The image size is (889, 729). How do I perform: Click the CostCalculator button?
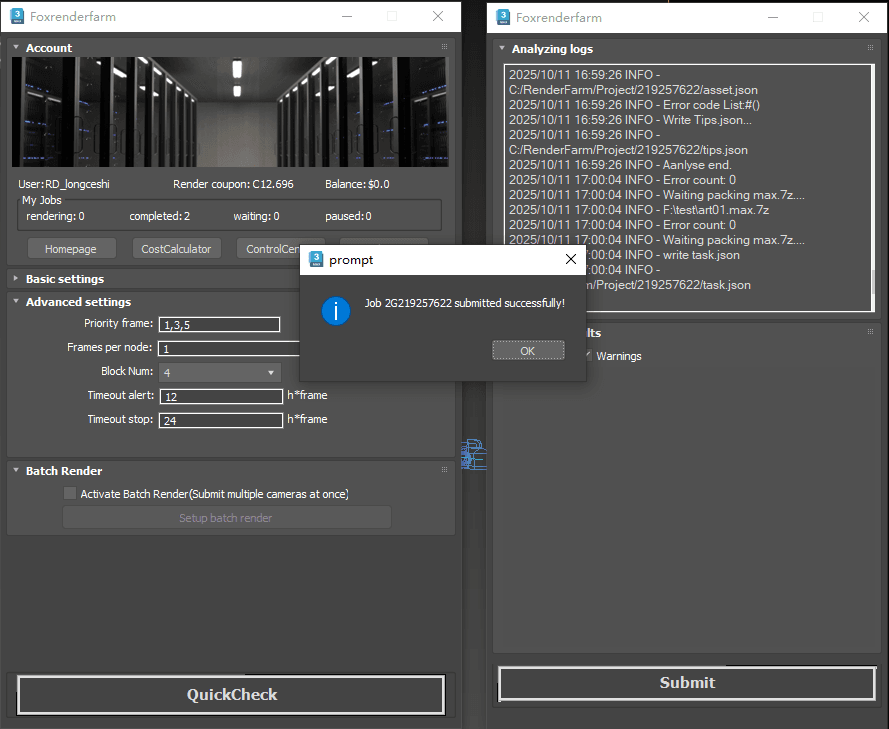[x=176, y=249]
